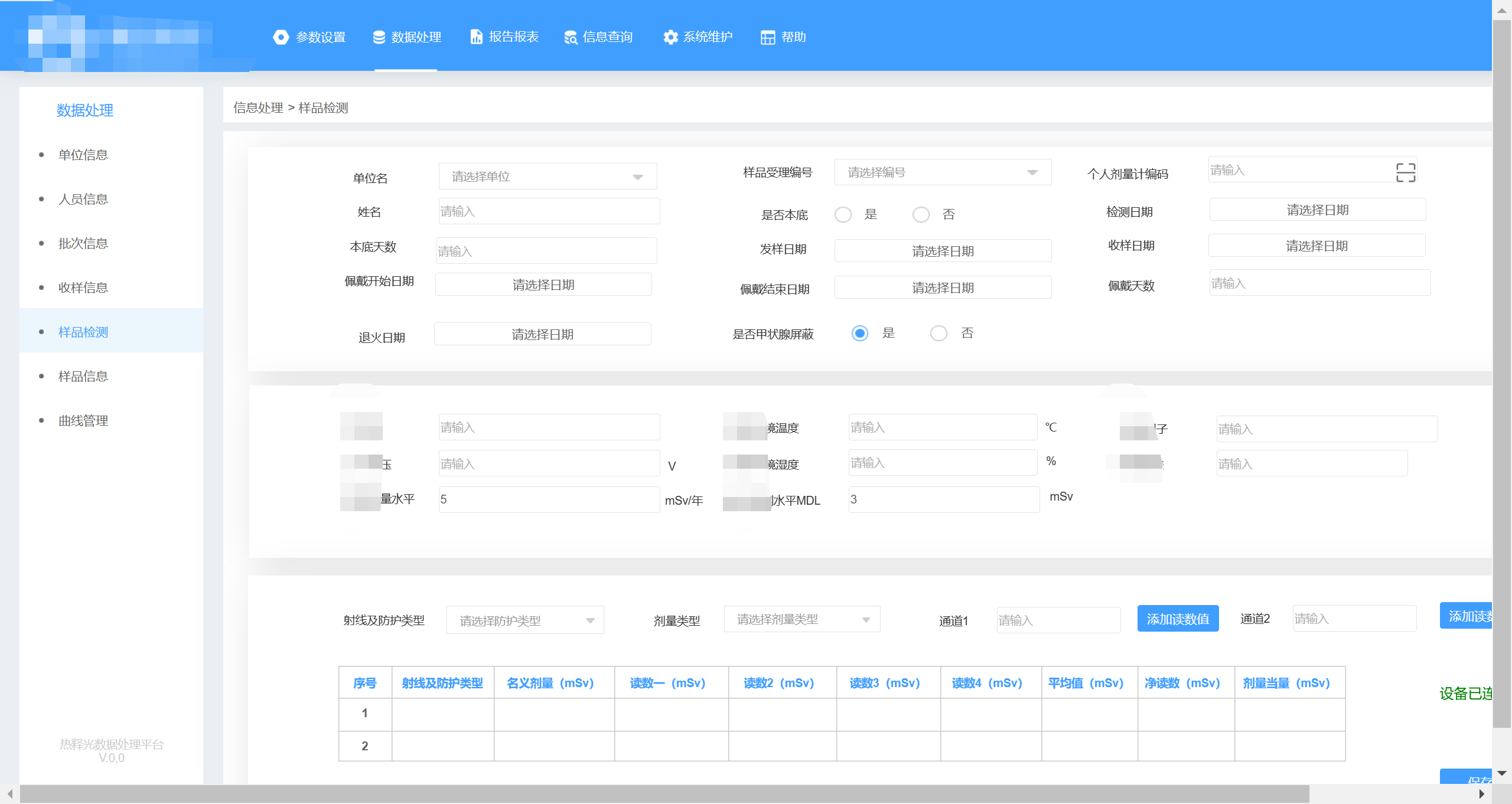Open the 收样日期 date picker
Viewport: 1512px width, 804px height.
(1317, 246)
